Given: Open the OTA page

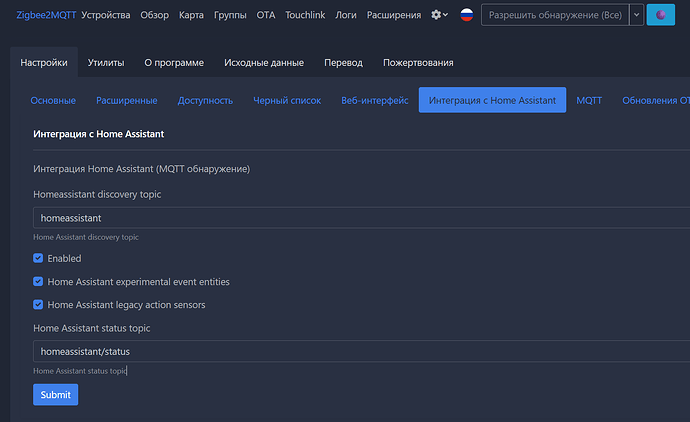Looking at the screenshot, I should pyautogui.click(x=266, y=15).
